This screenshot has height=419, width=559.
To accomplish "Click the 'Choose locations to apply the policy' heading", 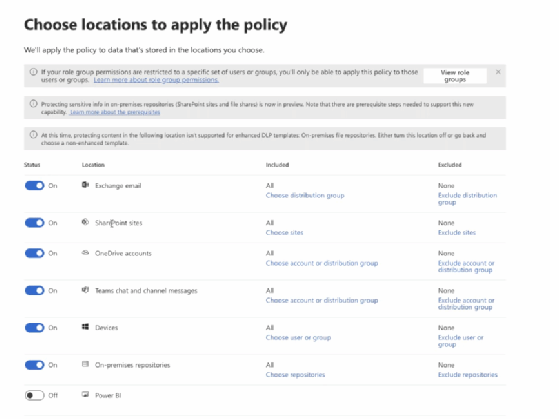I will point(155,25).
